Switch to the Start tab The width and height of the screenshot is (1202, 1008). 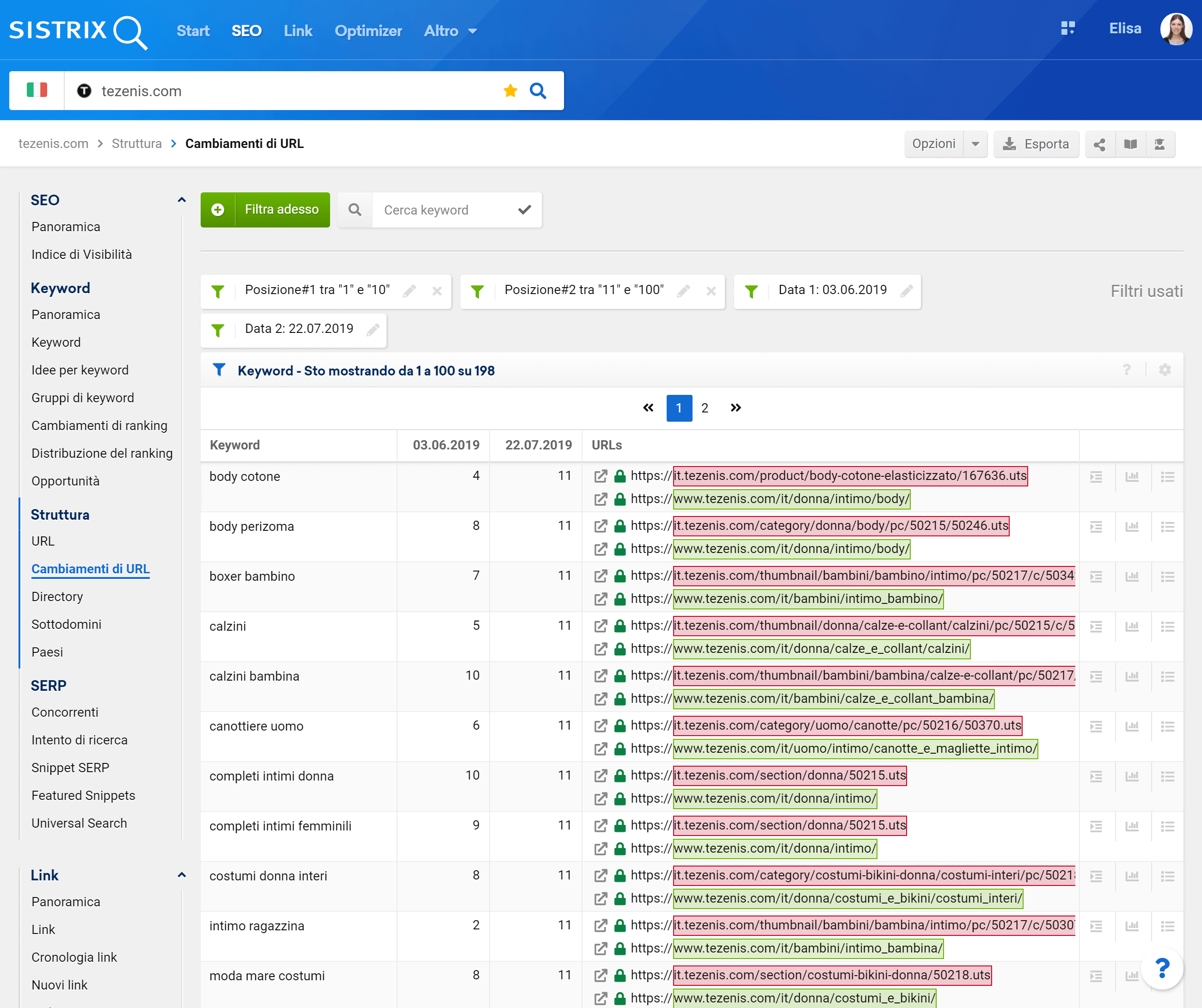pyautogui.click(x=193, y=31)
